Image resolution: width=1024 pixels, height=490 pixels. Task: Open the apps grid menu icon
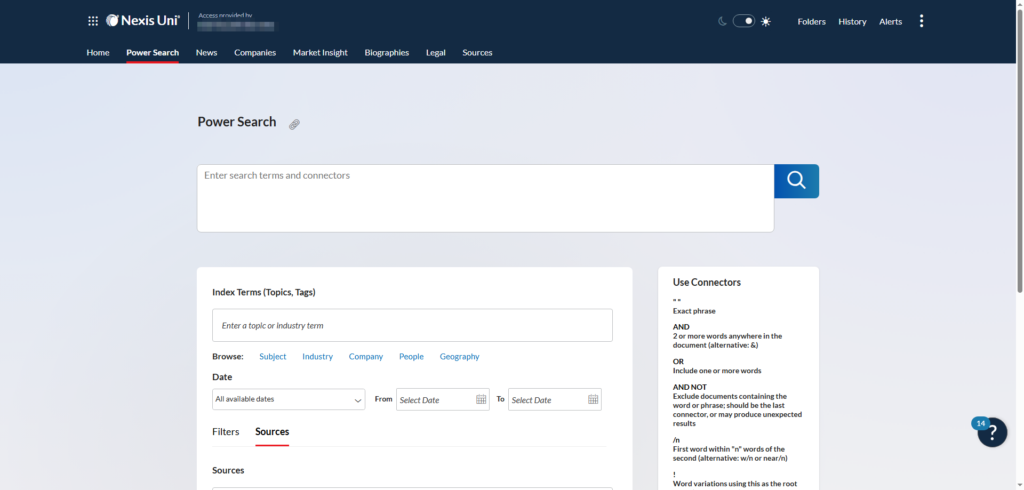click(x=93, y=21)
